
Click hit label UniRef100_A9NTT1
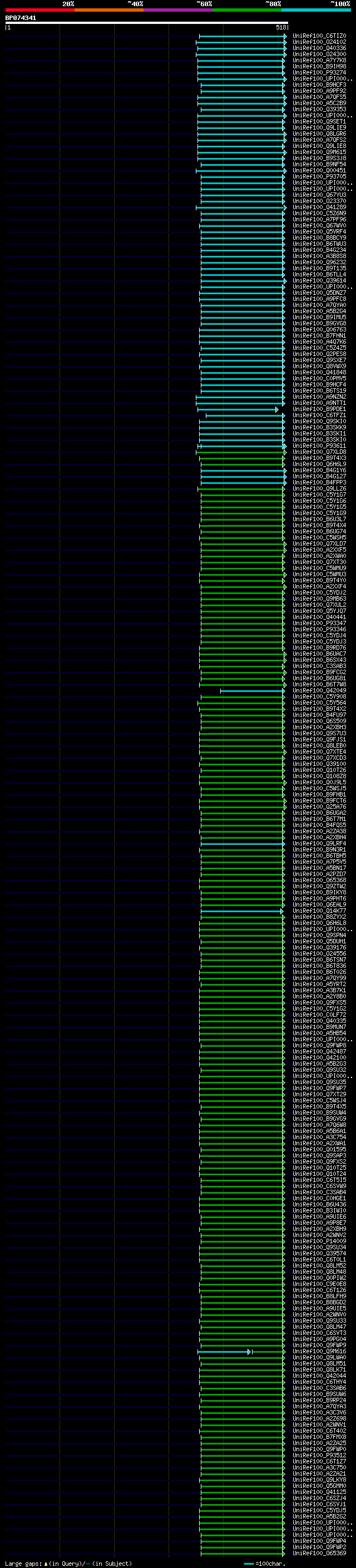click(319, 403)
